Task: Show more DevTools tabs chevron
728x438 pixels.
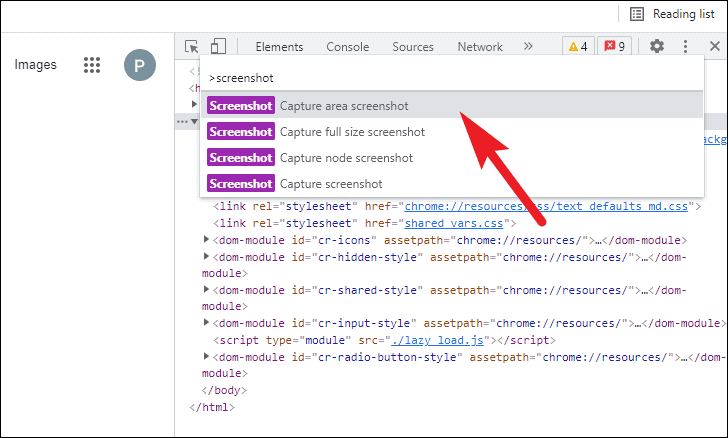Action: pos(528,46)
